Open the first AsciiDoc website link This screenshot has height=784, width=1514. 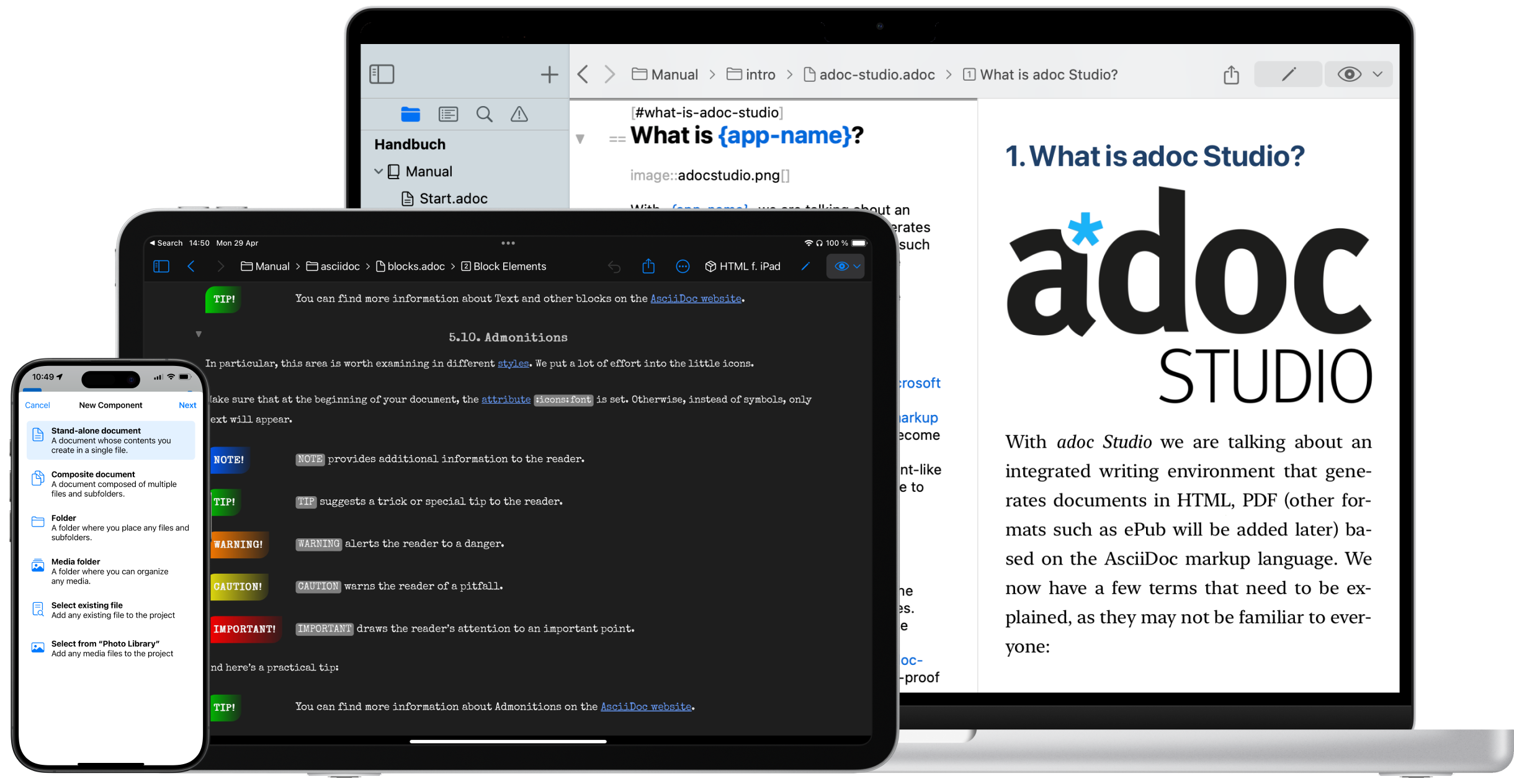(696, 299)
